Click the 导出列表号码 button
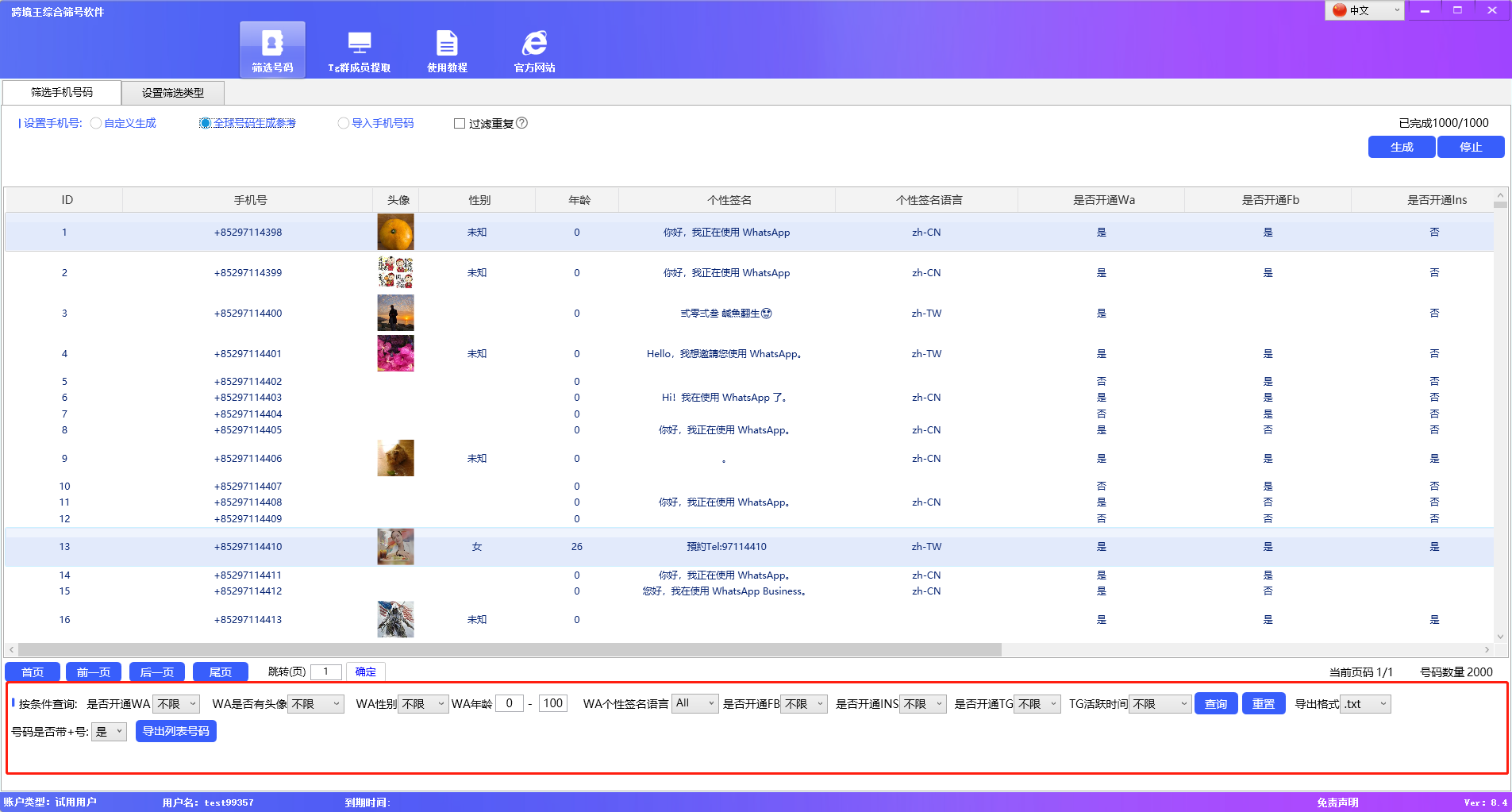 pyautogui.click(x=176, y=731)
